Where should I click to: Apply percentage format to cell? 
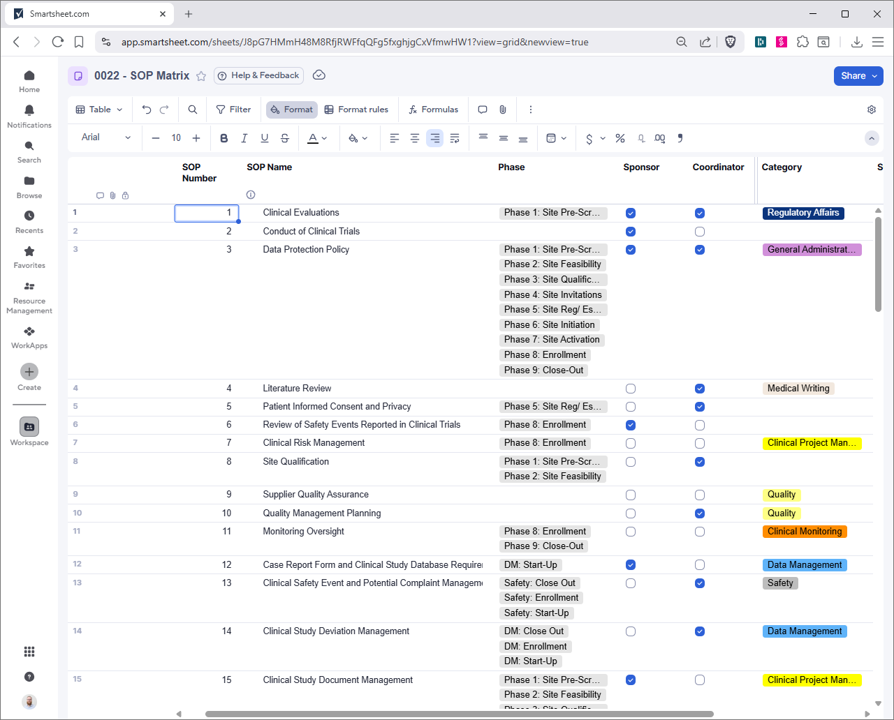(x=620, y=138)
